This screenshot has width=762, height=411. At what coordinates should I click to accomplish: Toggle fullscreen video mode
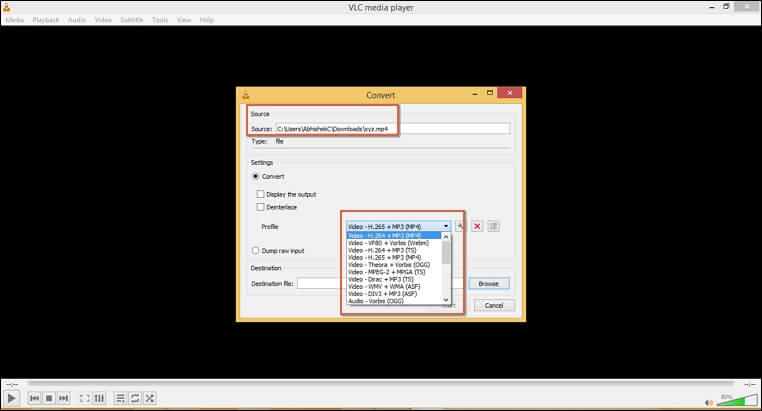85,398
